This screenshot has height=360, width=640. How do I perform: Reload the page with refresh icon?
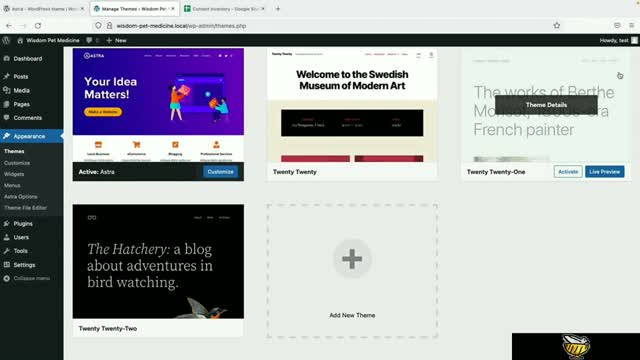click(38, 26)
